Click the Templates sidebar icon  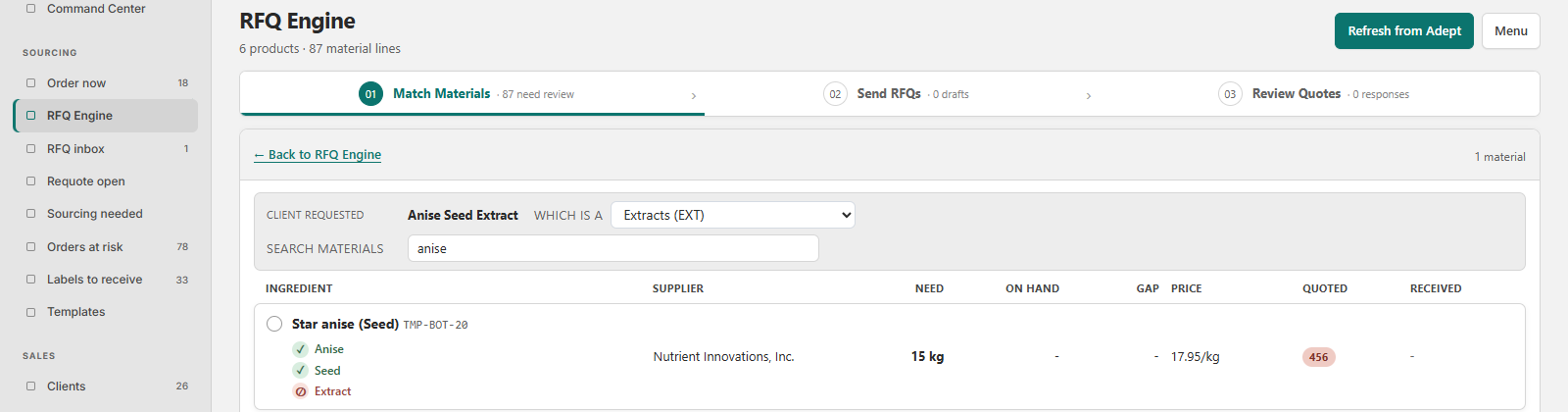pyautogui.click(x=30, y=312)
